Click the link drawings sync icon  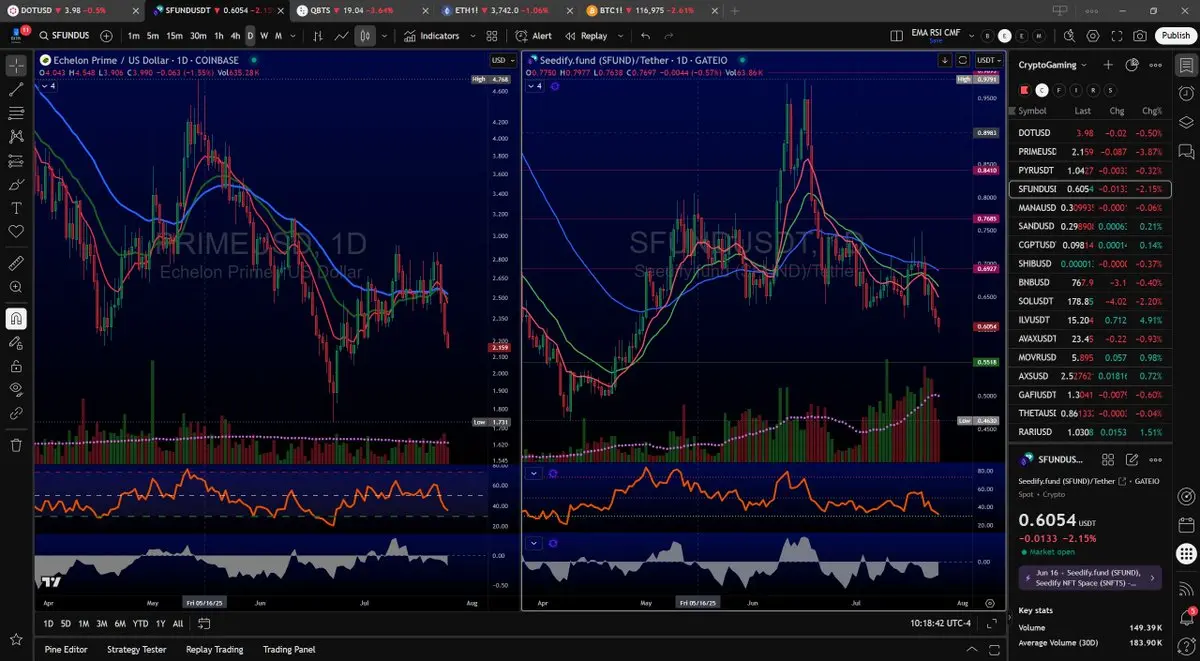(x=16, y=412)
